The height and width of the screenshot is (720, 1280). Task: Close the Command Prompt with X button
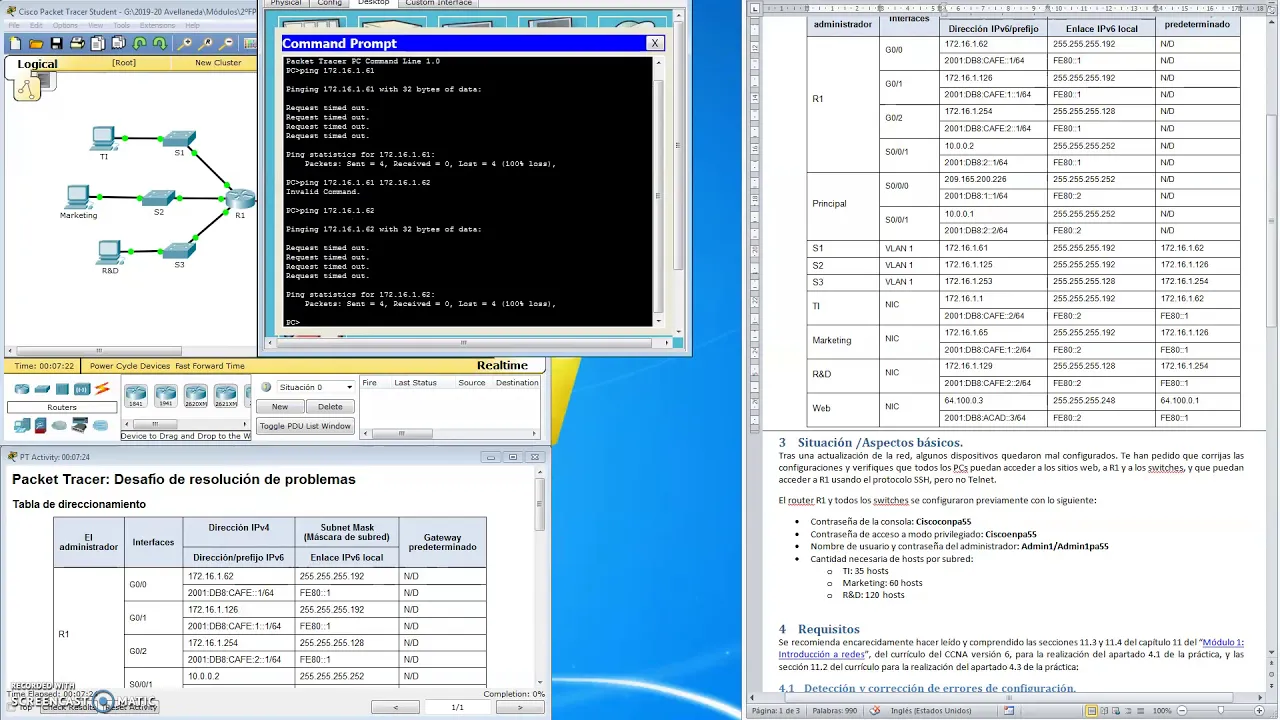coord(654,43)
